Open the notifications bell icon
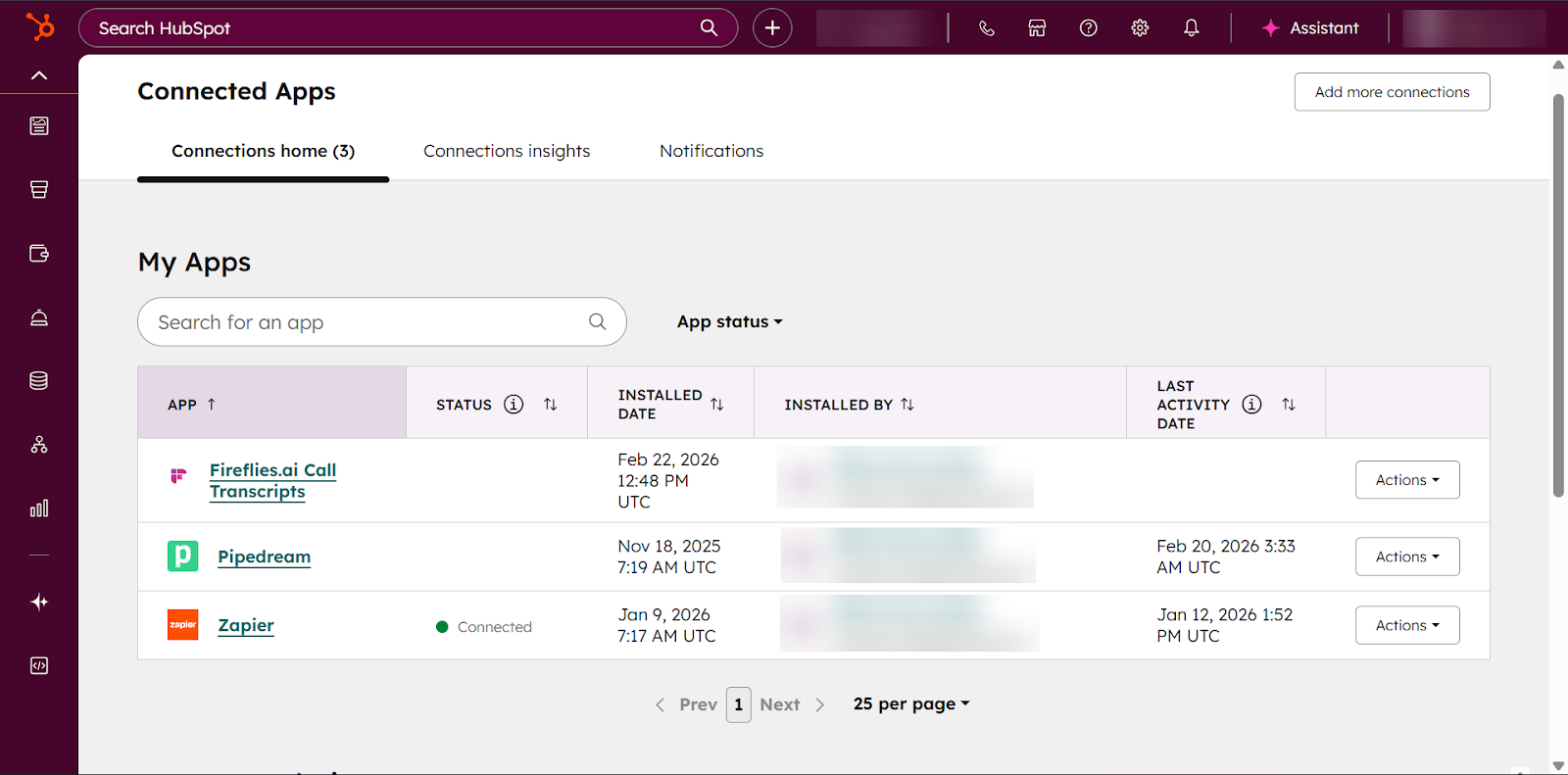 click(x=1191, y=27)
